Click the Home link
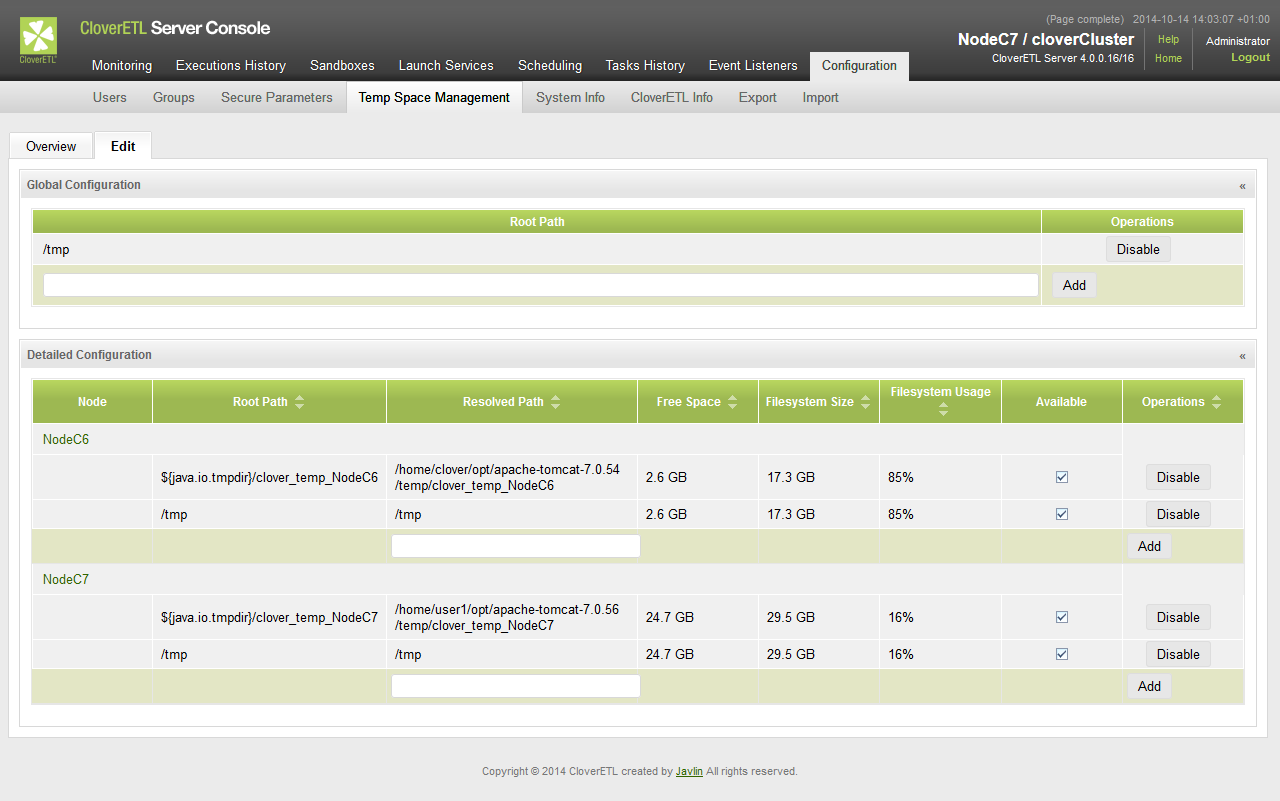The image size is (1280, 801). (x=1168, y=58)
